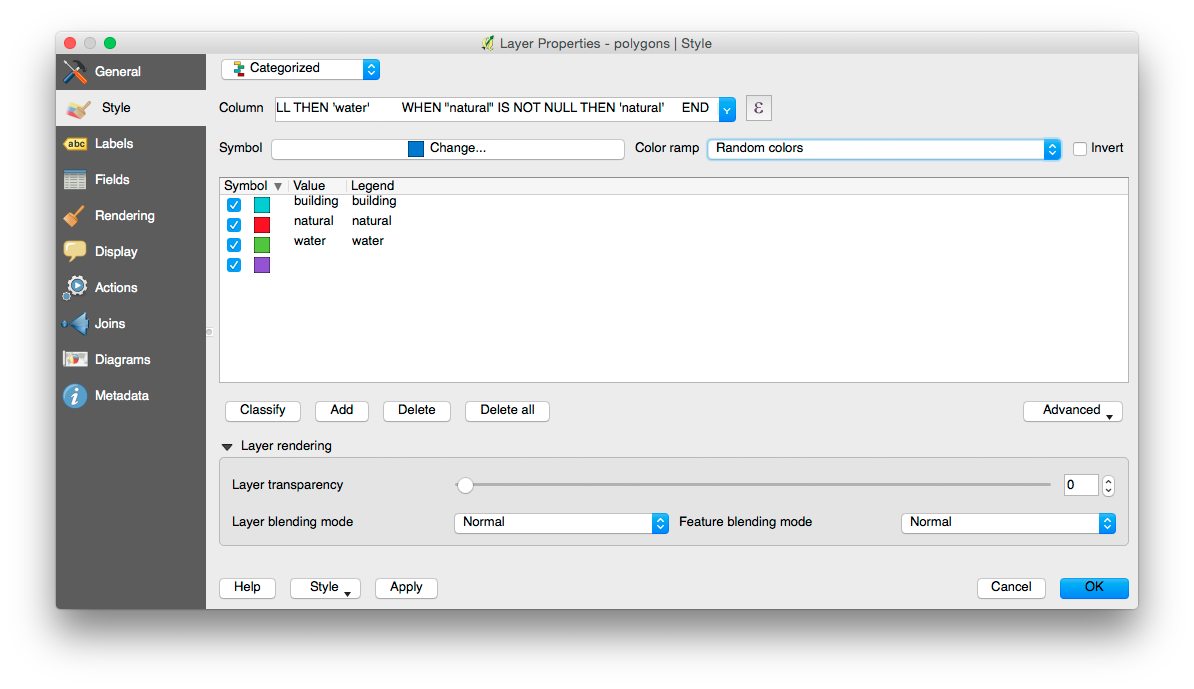Click the Joins arrow icon

75,324
